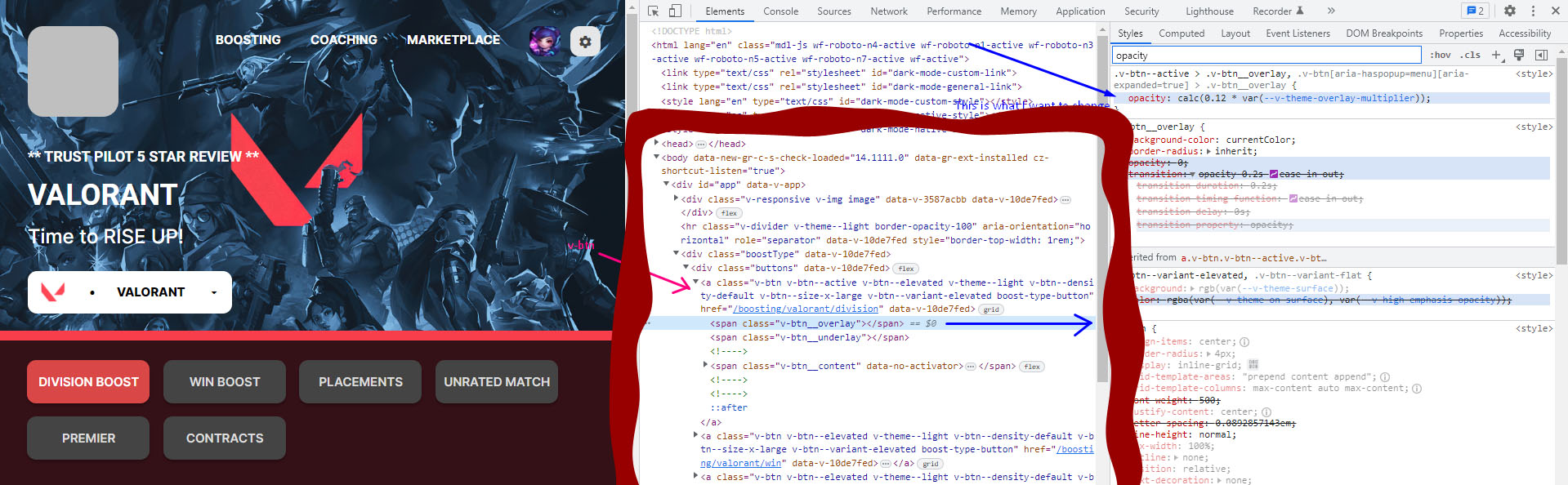
Task: Open the Application tab
Action: point(1080,11)
